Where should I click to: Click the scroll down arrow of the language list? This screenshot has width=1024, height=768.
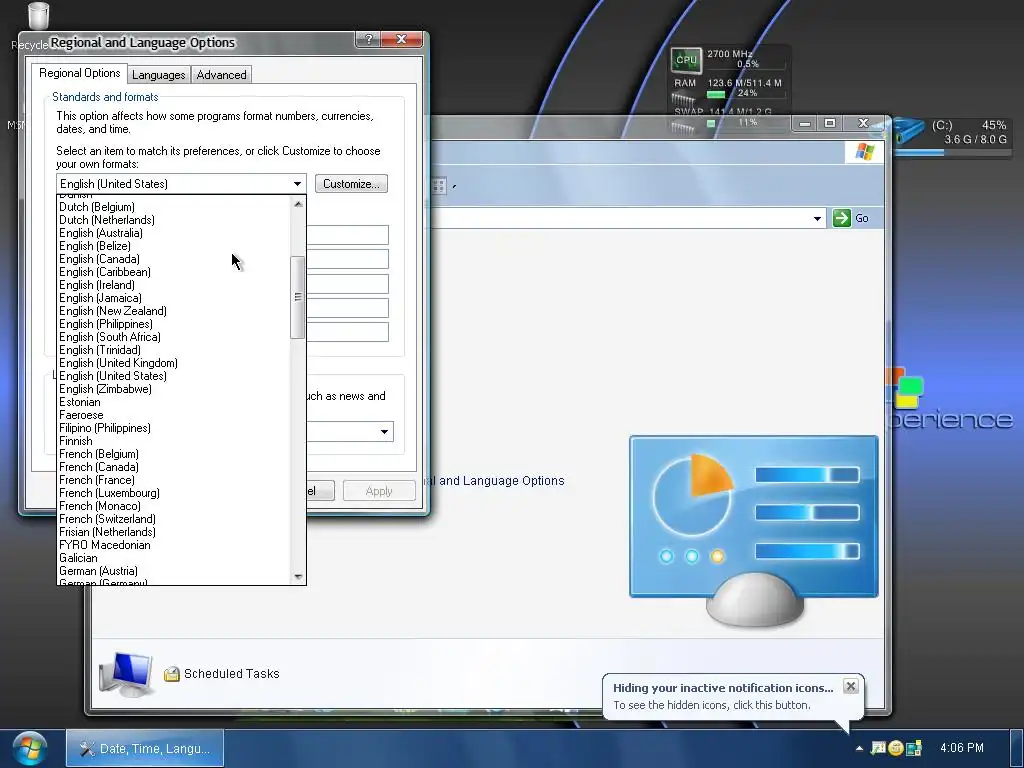pos(298,577)
